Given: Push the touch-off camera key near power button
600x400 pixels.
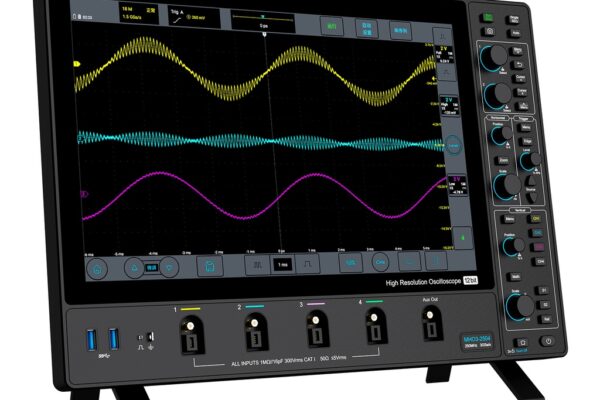Looking at the screenshot, I should click(x=520, y=342).
